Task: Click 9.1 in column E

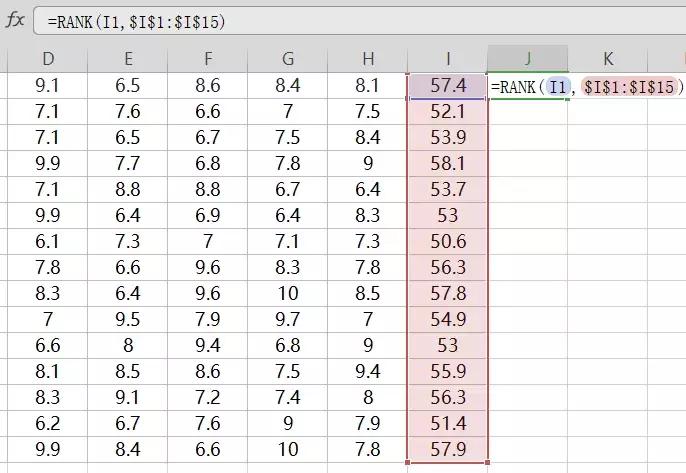Action: pyautogui.click(x=128, y=397)
